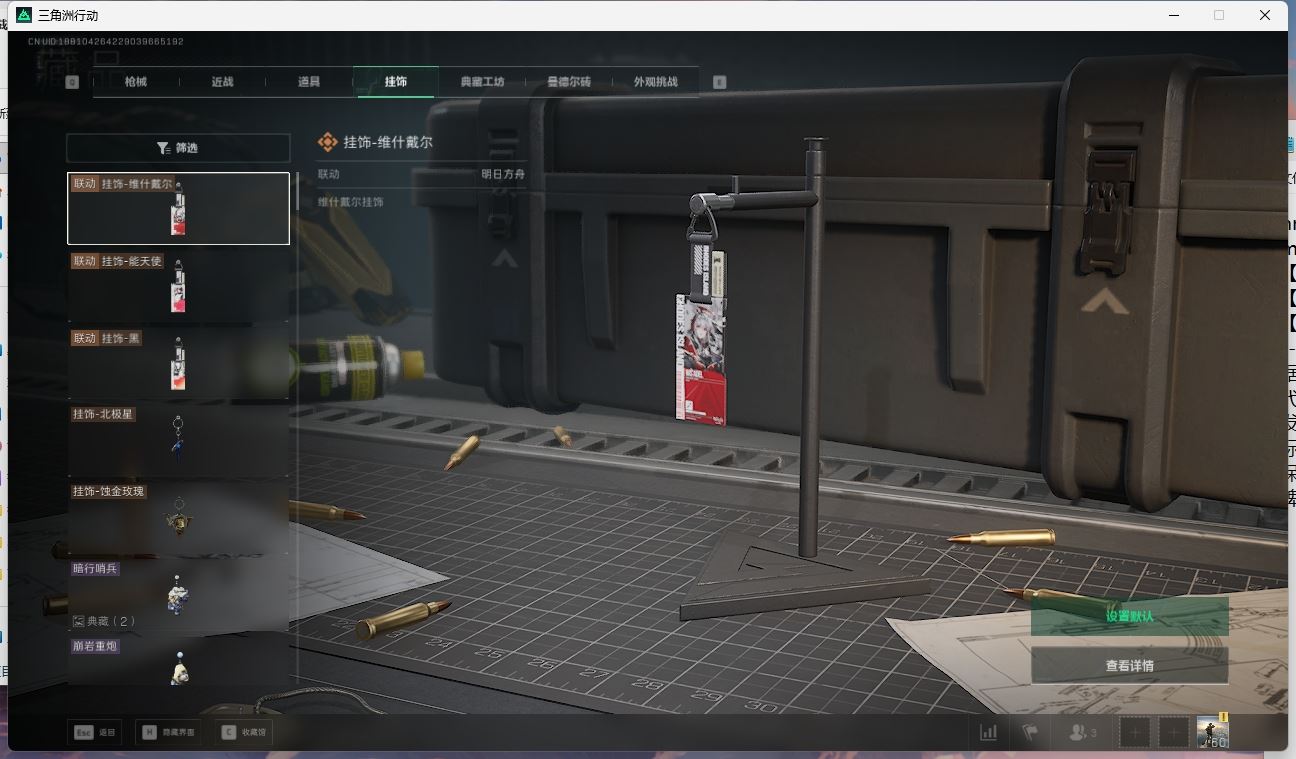The height and width of the screenshot is (759, 1296).
Task: Click the first dashed plus slot
Action: click(1135, 732)
